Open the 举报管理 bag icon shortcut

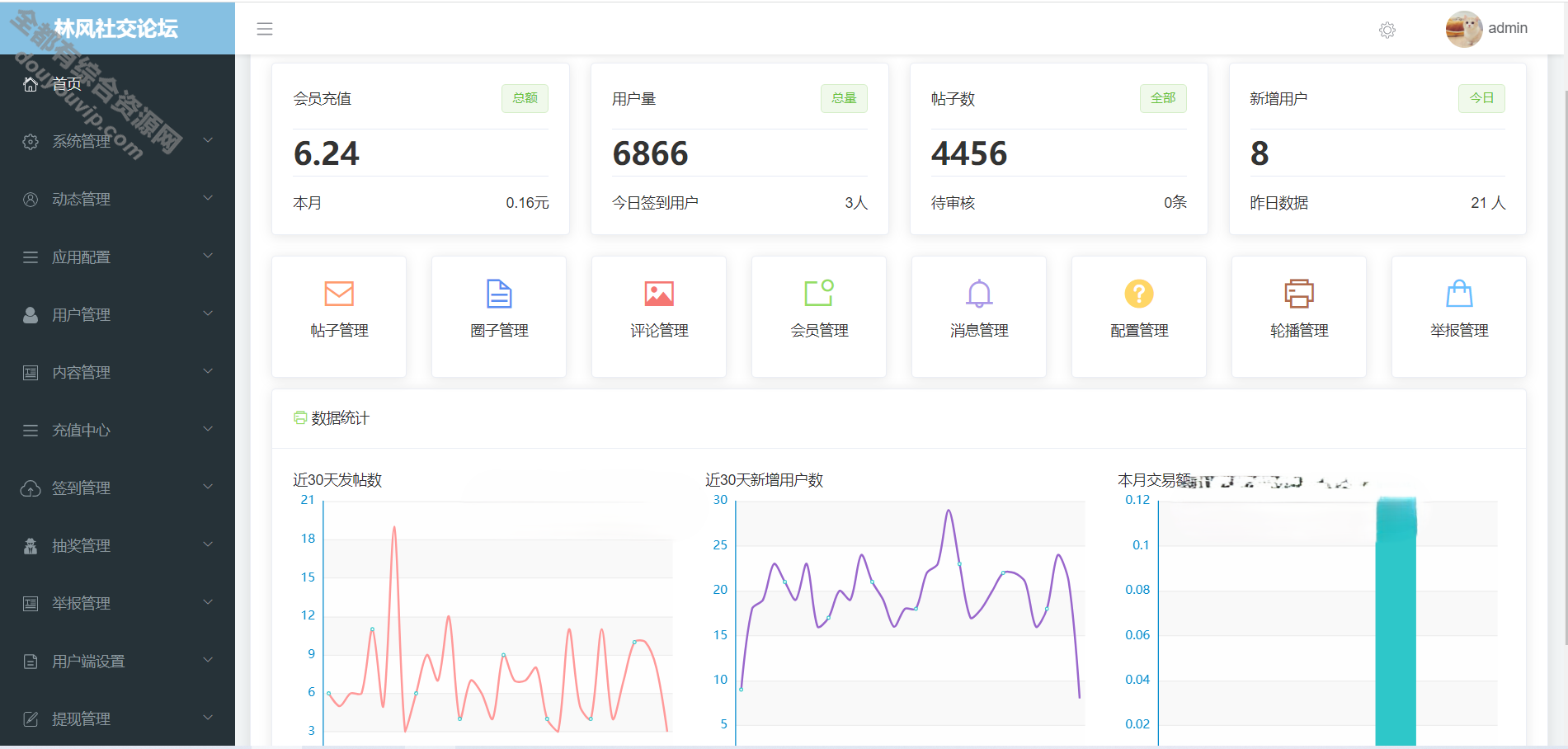pyautogui.click(x=1459, y=294)
